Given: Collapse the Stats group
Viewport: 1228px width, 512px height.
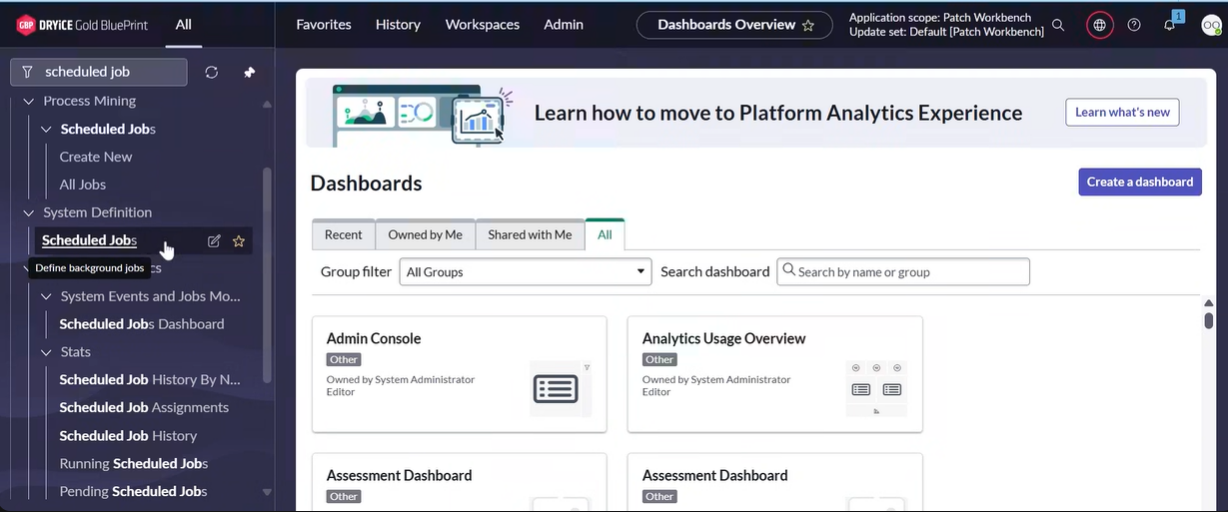Looking at the screenshot, I should click(x=46, y=352).
